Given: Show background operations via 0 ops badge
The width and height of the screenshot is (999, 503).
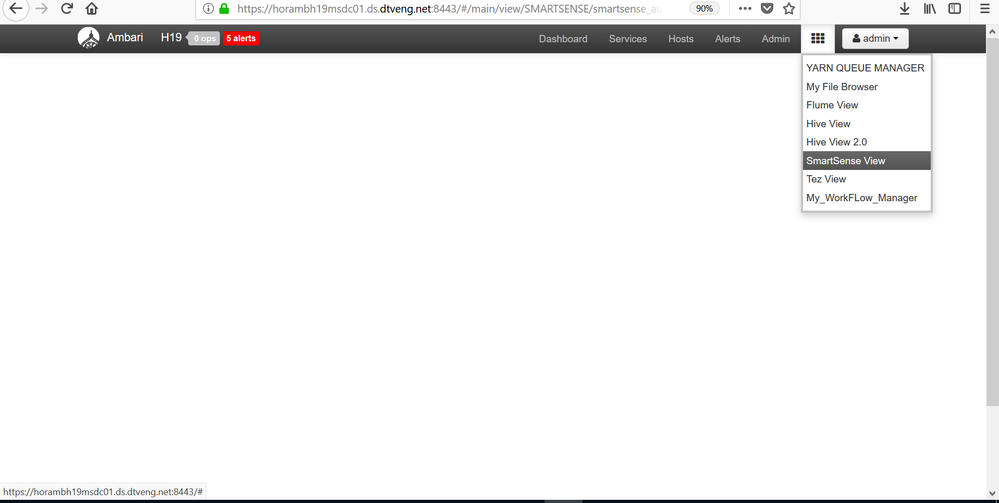Looking at the screenshot, I should point(204,39).
